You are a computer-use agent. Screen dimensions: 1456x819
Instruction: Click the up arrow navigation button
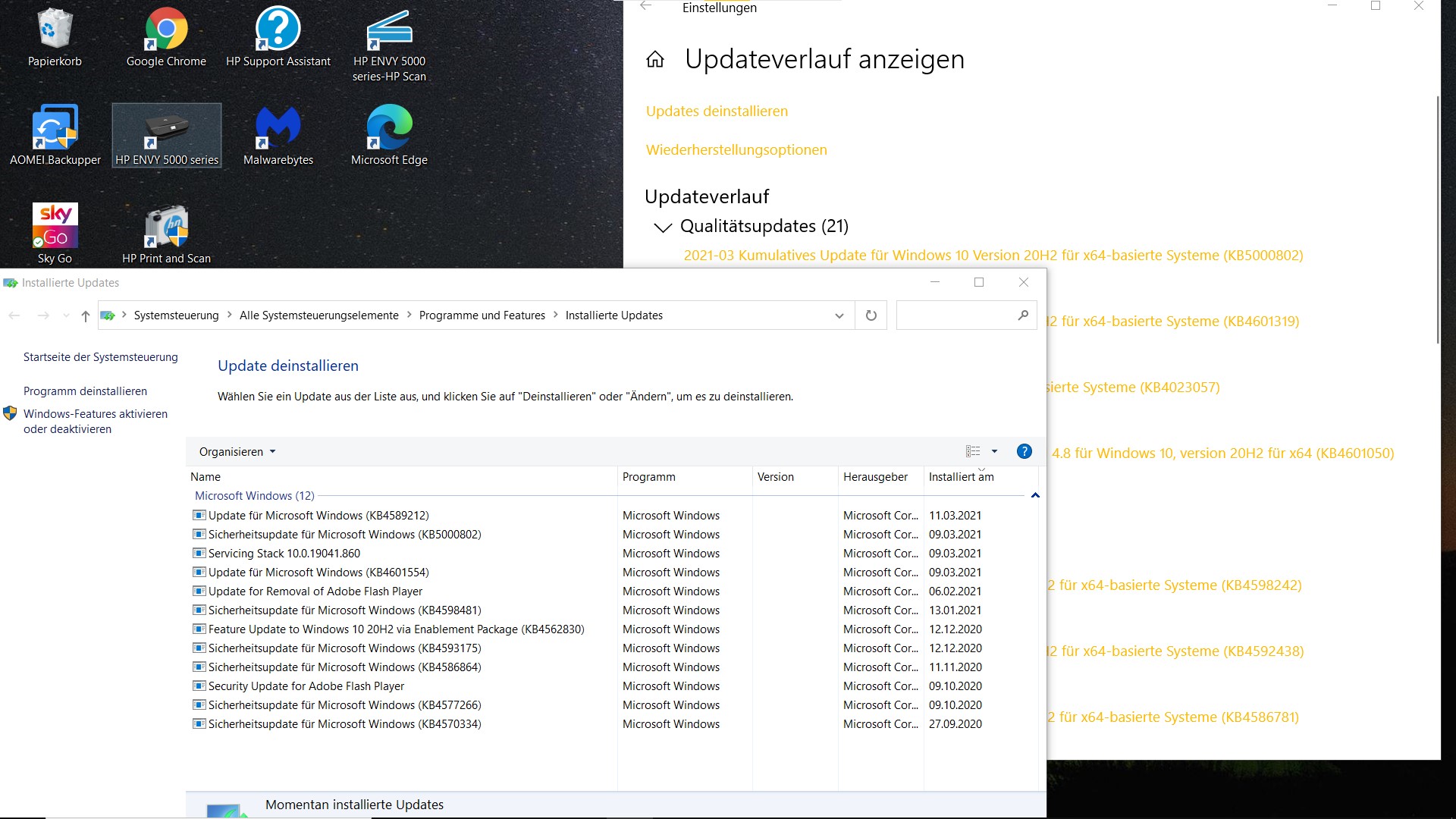tap(85, 316)
